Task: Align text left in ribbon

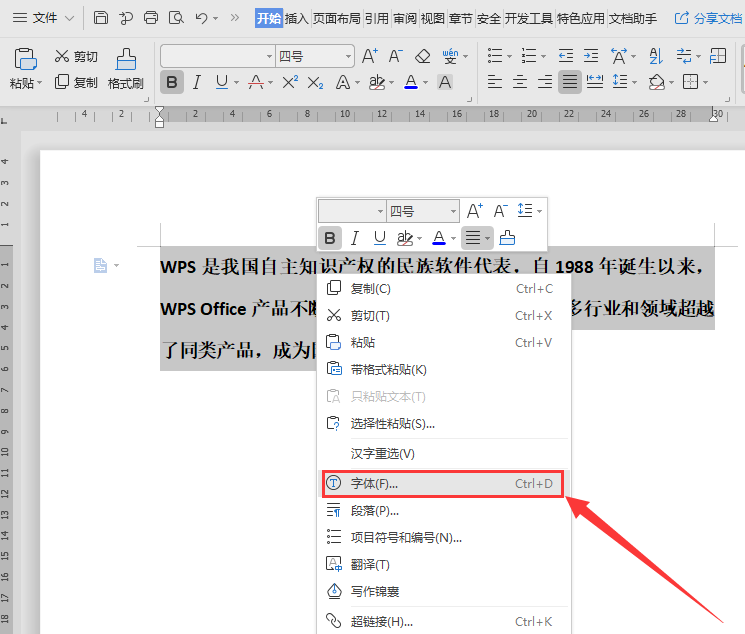Action: [495, 82]
